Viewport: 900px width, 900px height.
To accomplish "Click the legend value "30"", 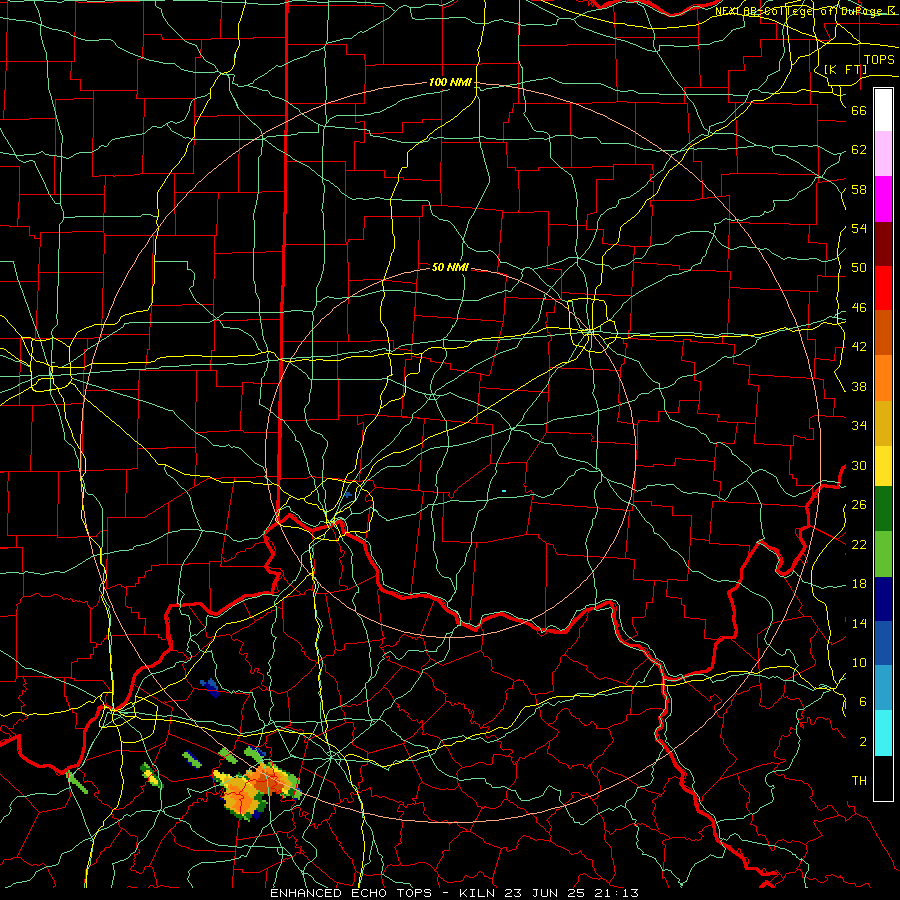I will (859, 465).
